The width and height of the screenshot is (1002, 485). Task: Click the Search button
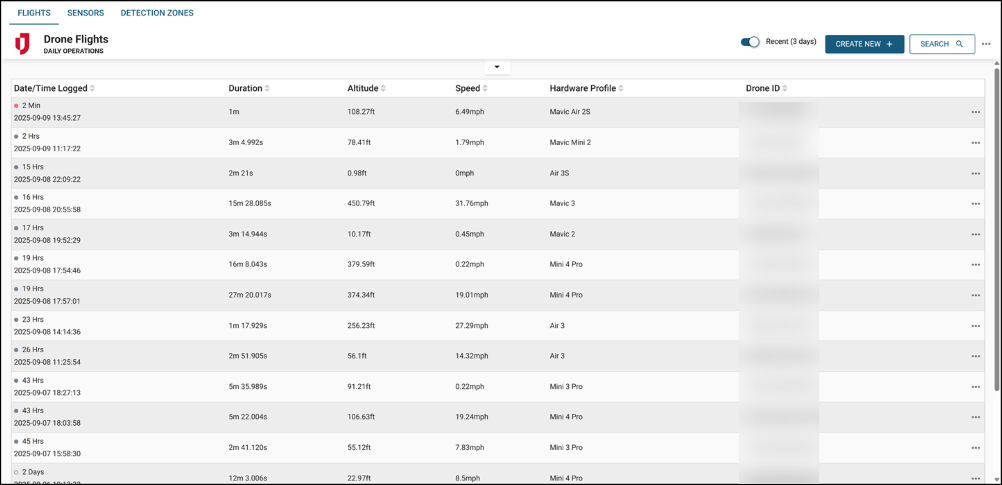point(941,44)
